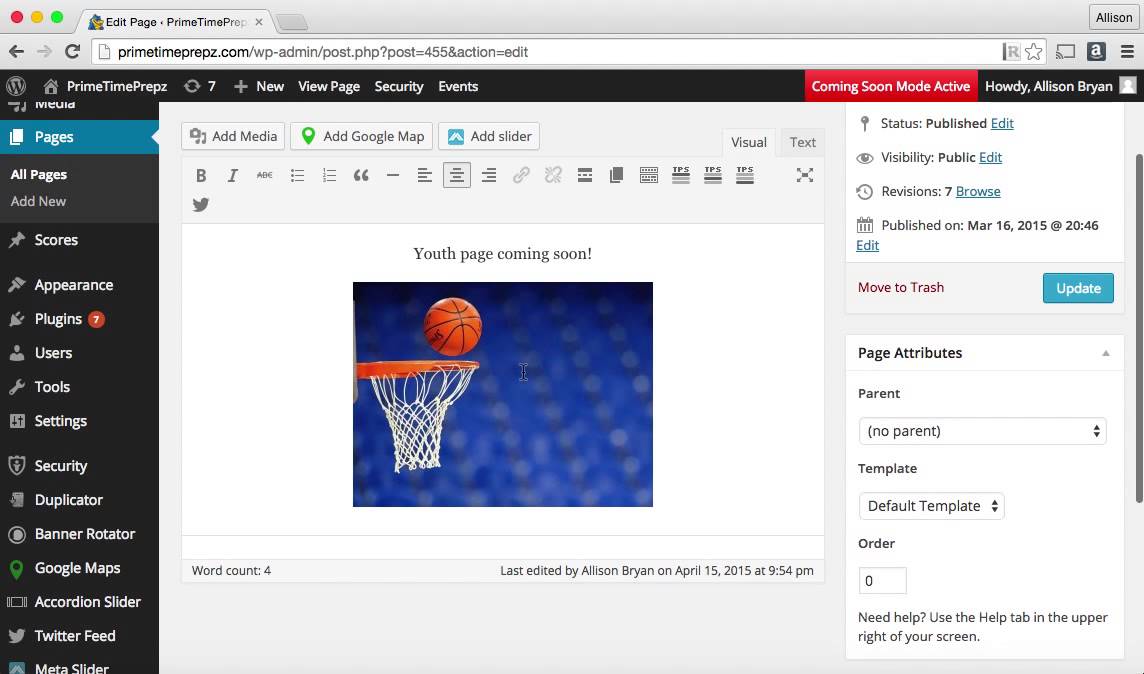
Task: Open Chrome hamburger menu
Action: pyautogui.click(x=1127, y=52)
